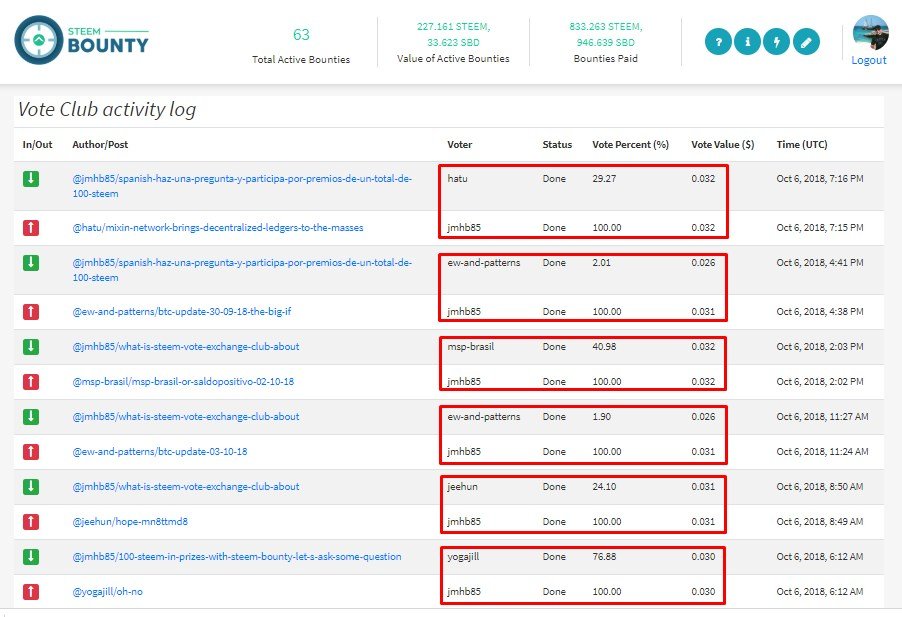
Task: Click green arrow in jeehun voter row
Action: [31, 487]
